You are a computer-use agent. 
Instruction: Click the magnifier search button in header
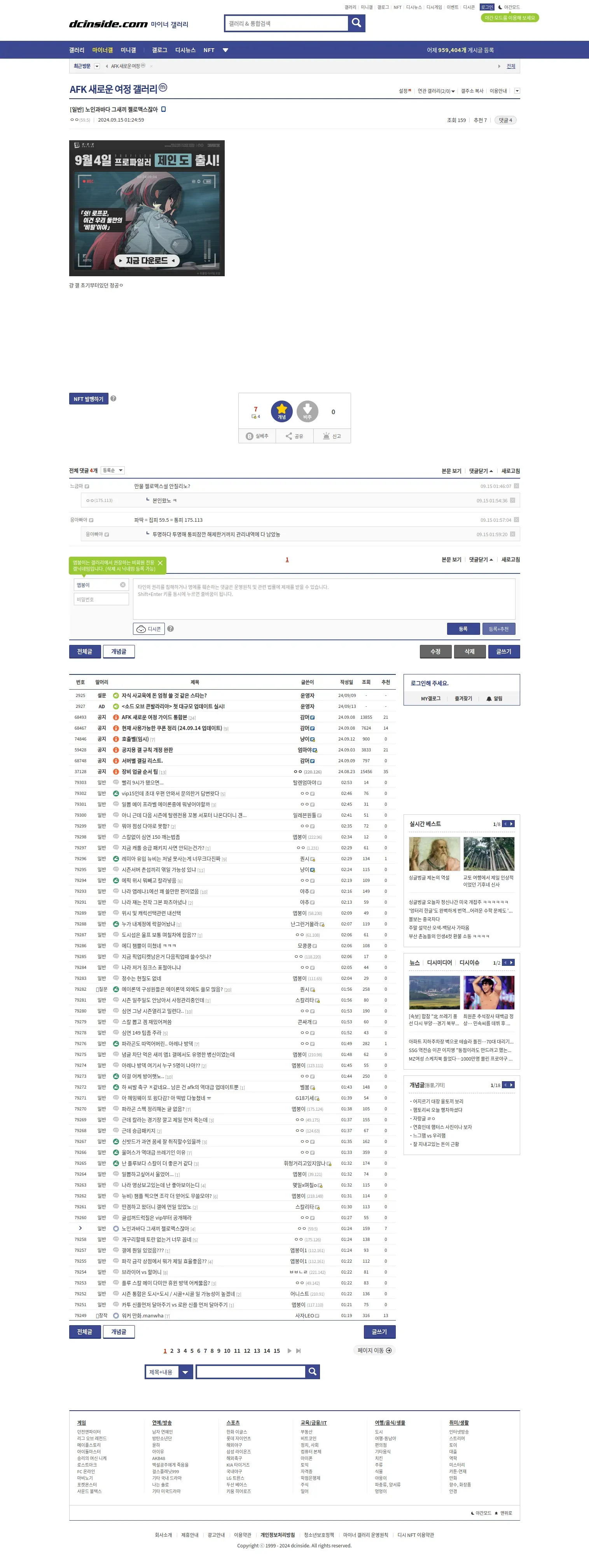[x=357, y=23]
